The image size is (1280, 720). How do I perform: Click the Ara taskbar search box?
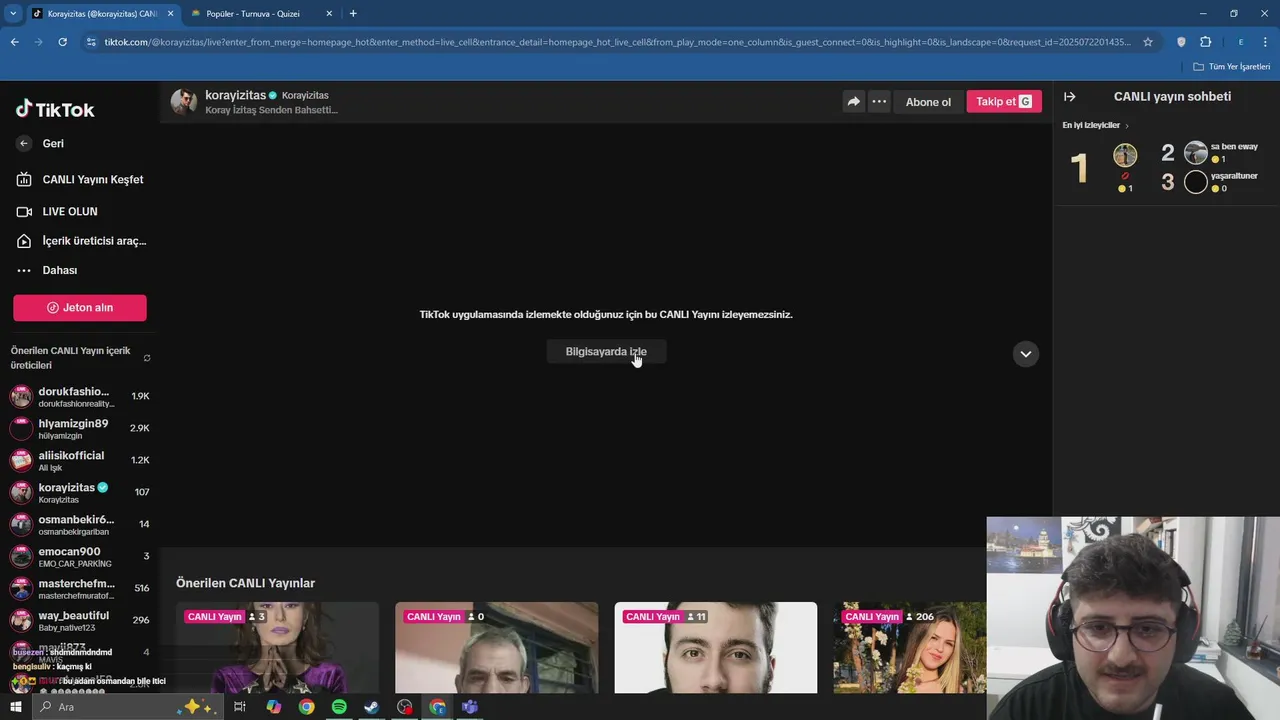128,707
